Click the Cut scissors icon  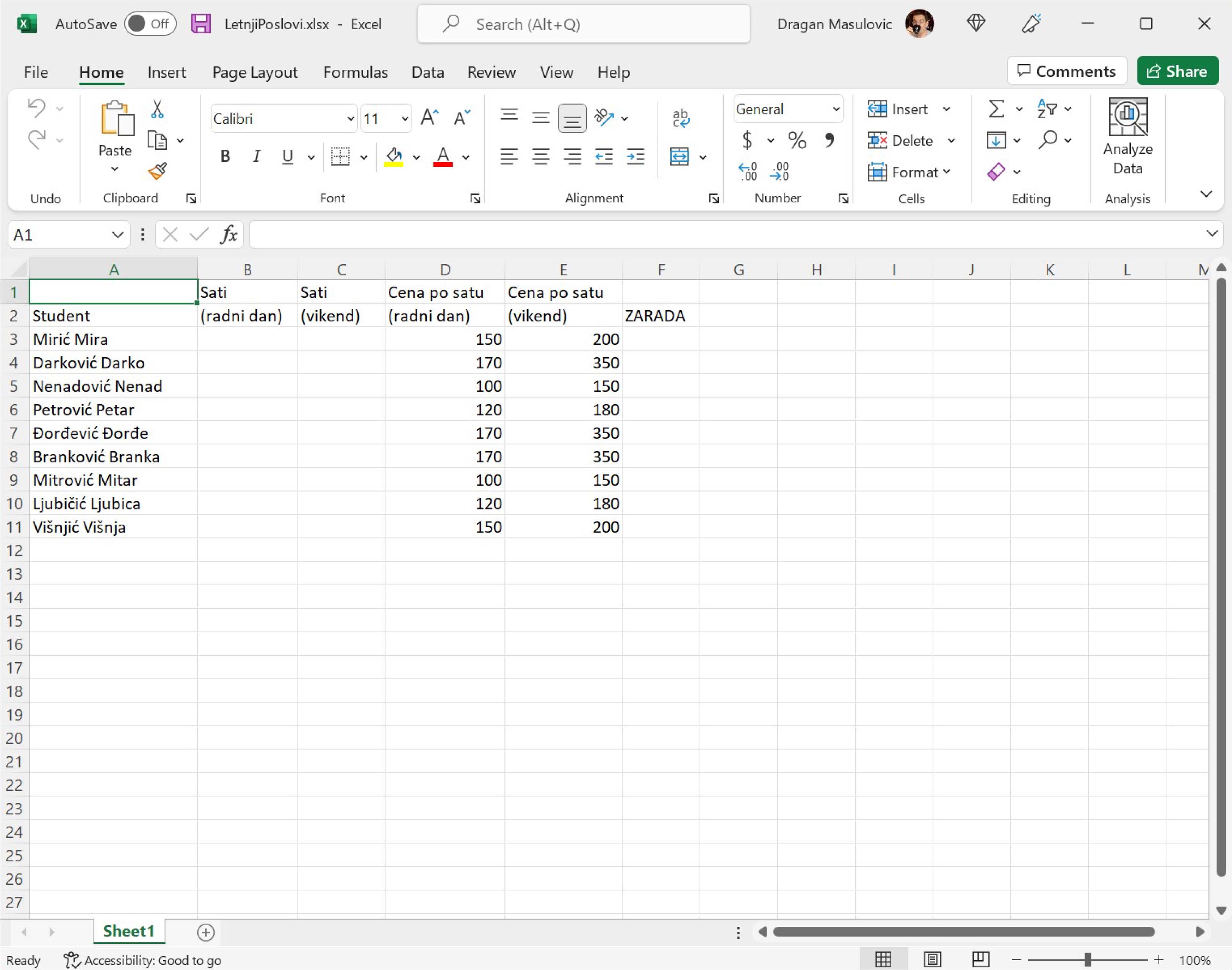(x=157, y=109)
